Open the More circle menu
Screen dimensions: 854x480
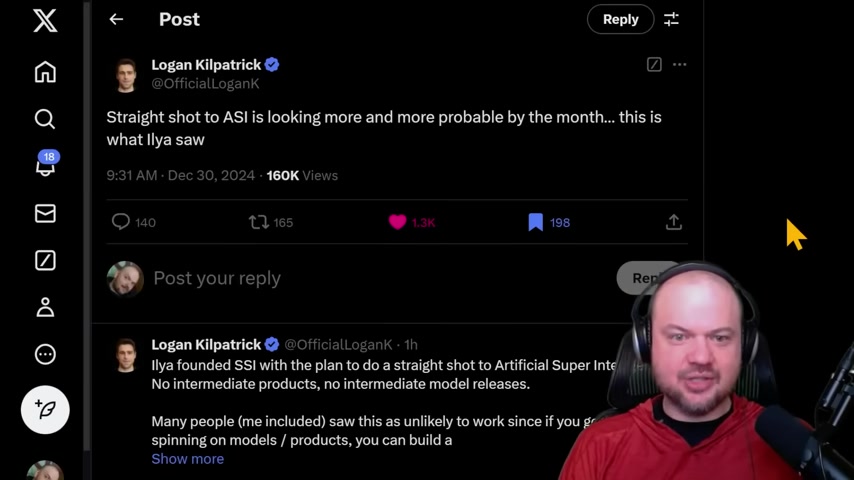45,355
